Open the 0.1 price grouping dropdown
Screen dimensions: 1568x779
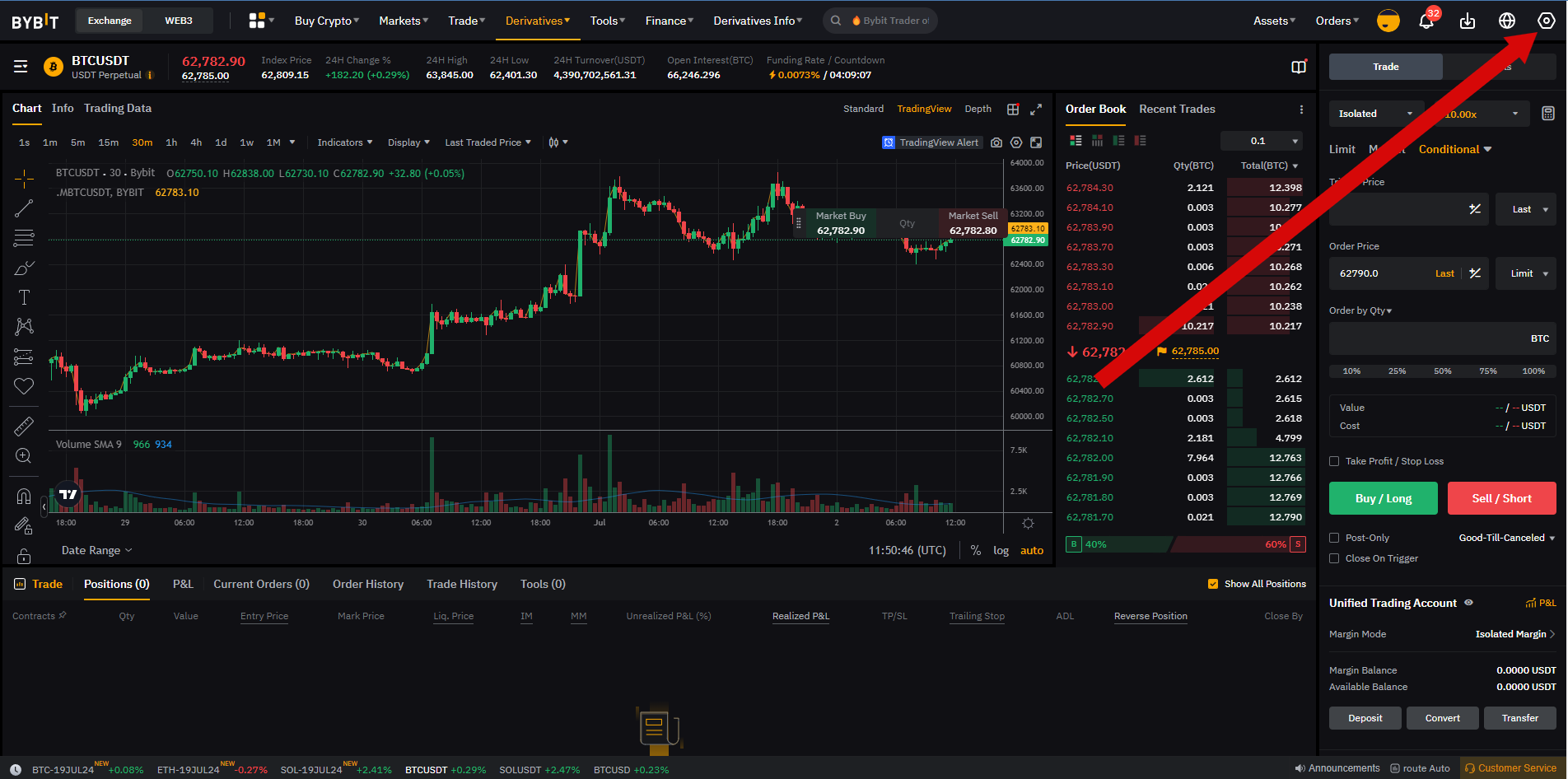point(1262,141)
